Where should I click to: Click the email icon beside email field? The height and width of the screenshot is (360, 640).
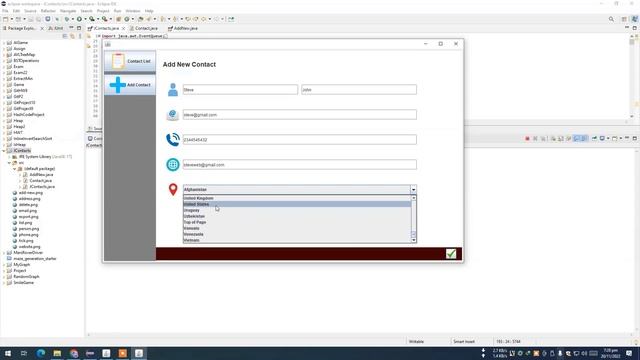[173, 115]
